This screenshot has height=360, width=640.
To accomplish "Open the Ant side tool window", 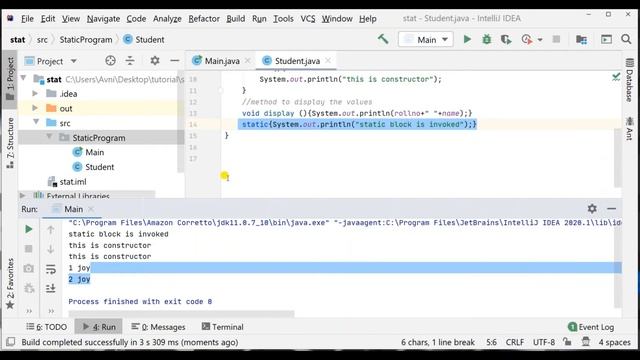I will pyautogui.click(x=629, y=129).
